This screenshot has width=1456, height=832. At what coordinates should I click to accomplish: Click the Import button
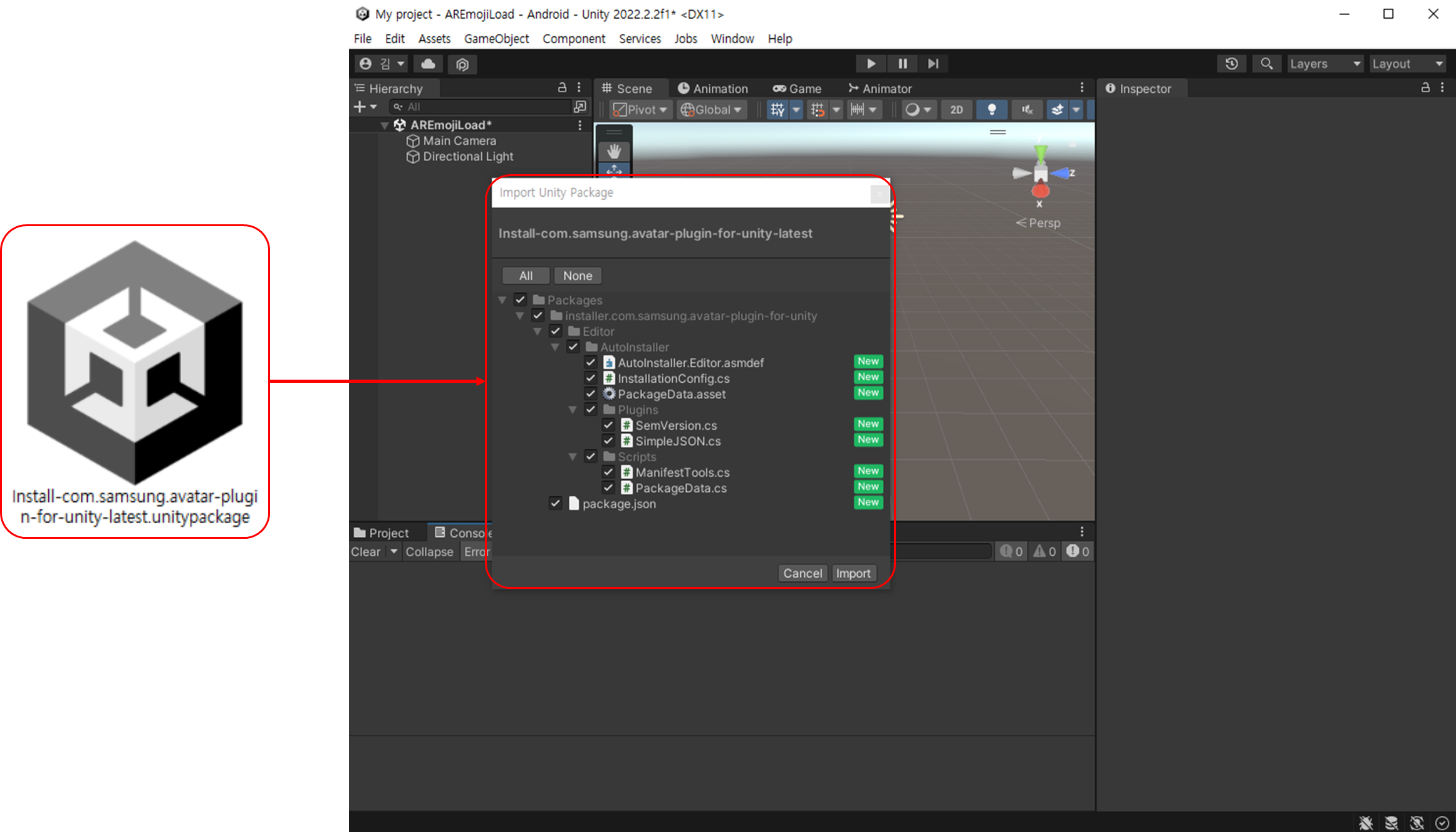853,573
